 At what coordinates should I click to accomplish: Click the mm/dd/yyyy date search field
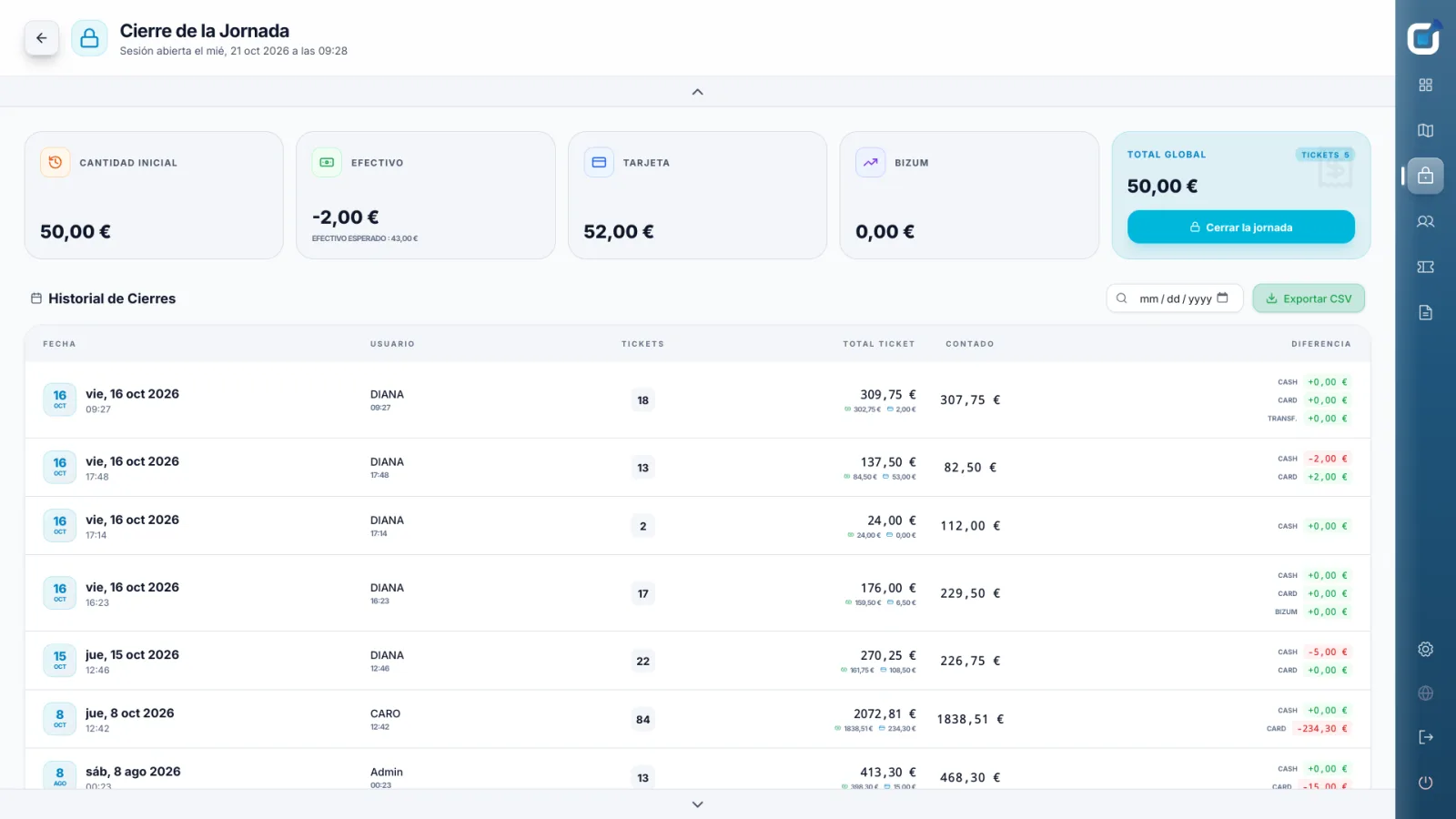coord(1175,298)
